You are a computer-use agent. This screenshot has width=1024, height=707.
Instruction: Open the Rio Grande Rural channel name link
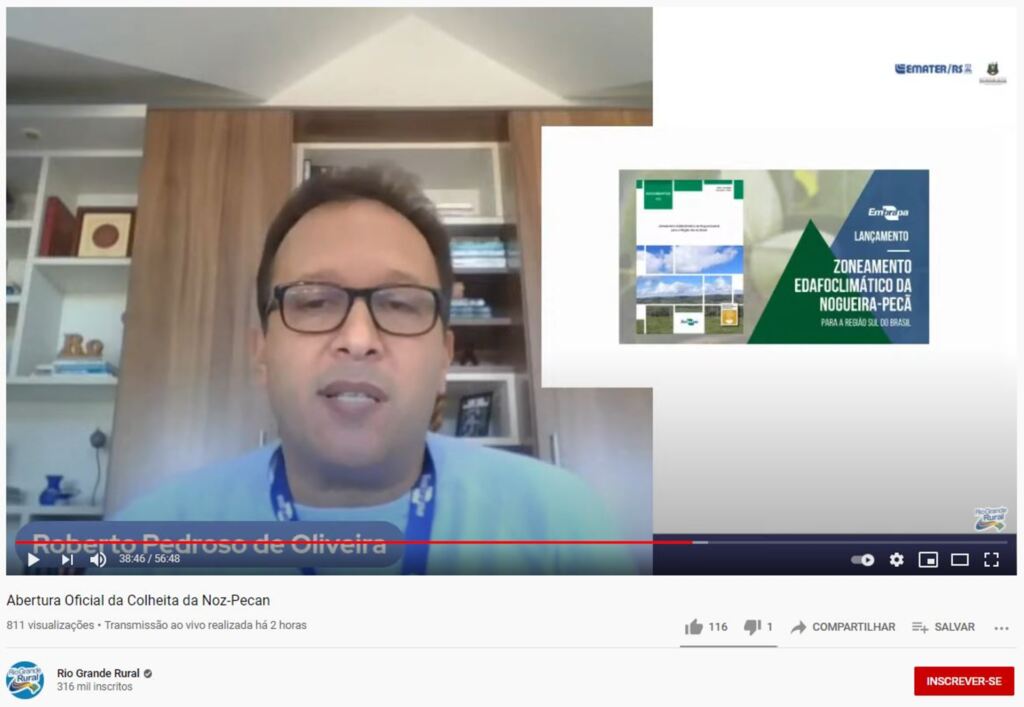tap(98, 673)
